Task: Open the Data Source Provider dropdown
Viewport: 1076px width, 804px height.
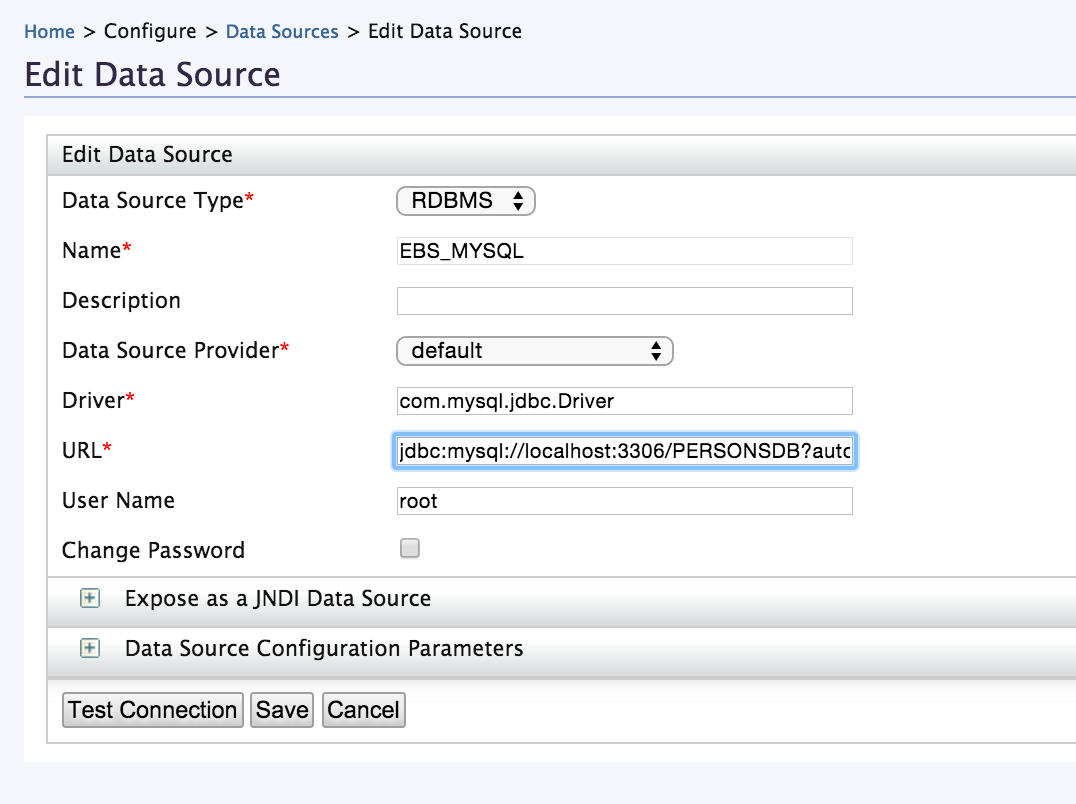Action: point(535,351)
